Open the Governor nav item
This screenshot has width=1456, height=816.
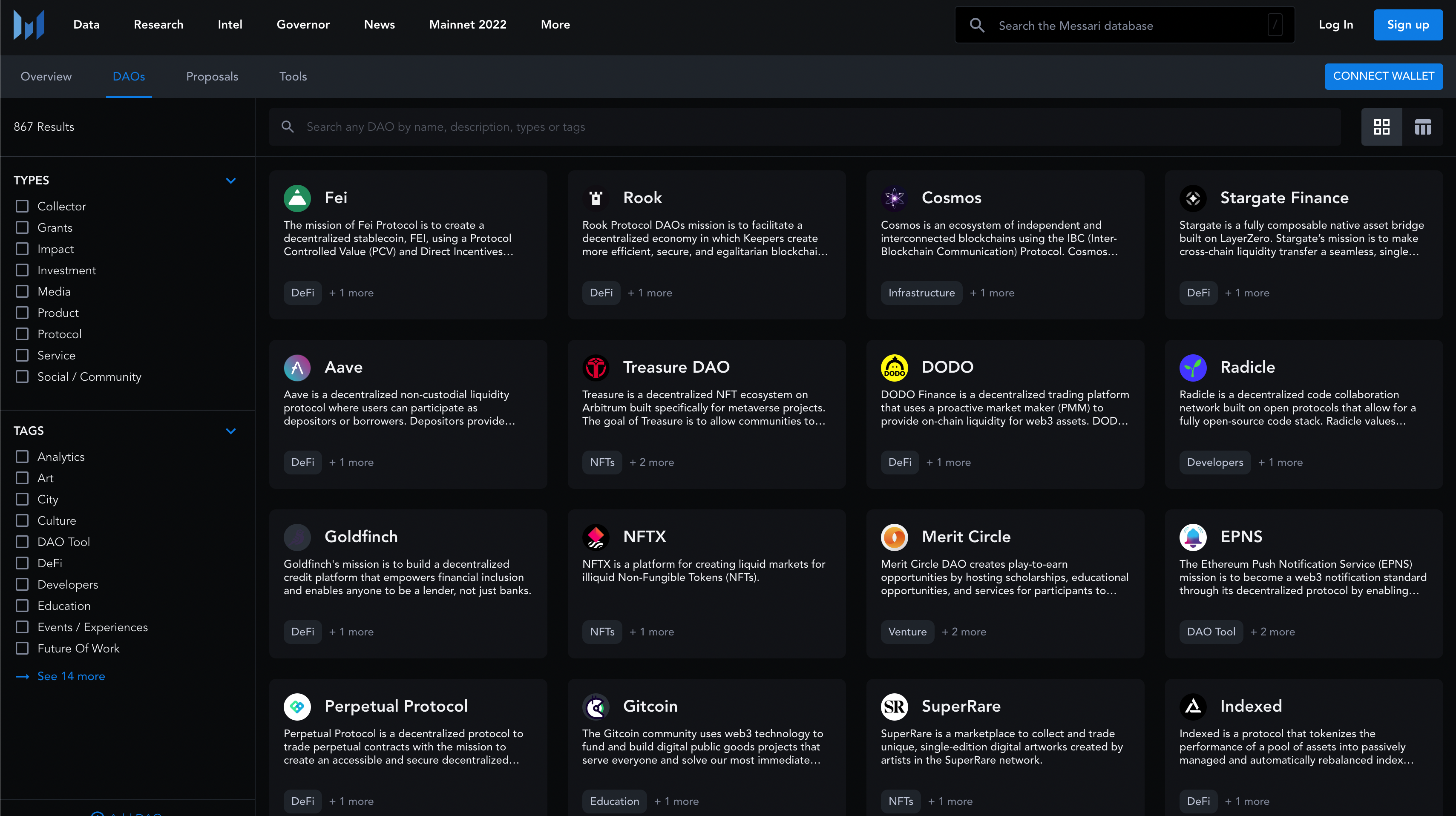click(303, 25)
